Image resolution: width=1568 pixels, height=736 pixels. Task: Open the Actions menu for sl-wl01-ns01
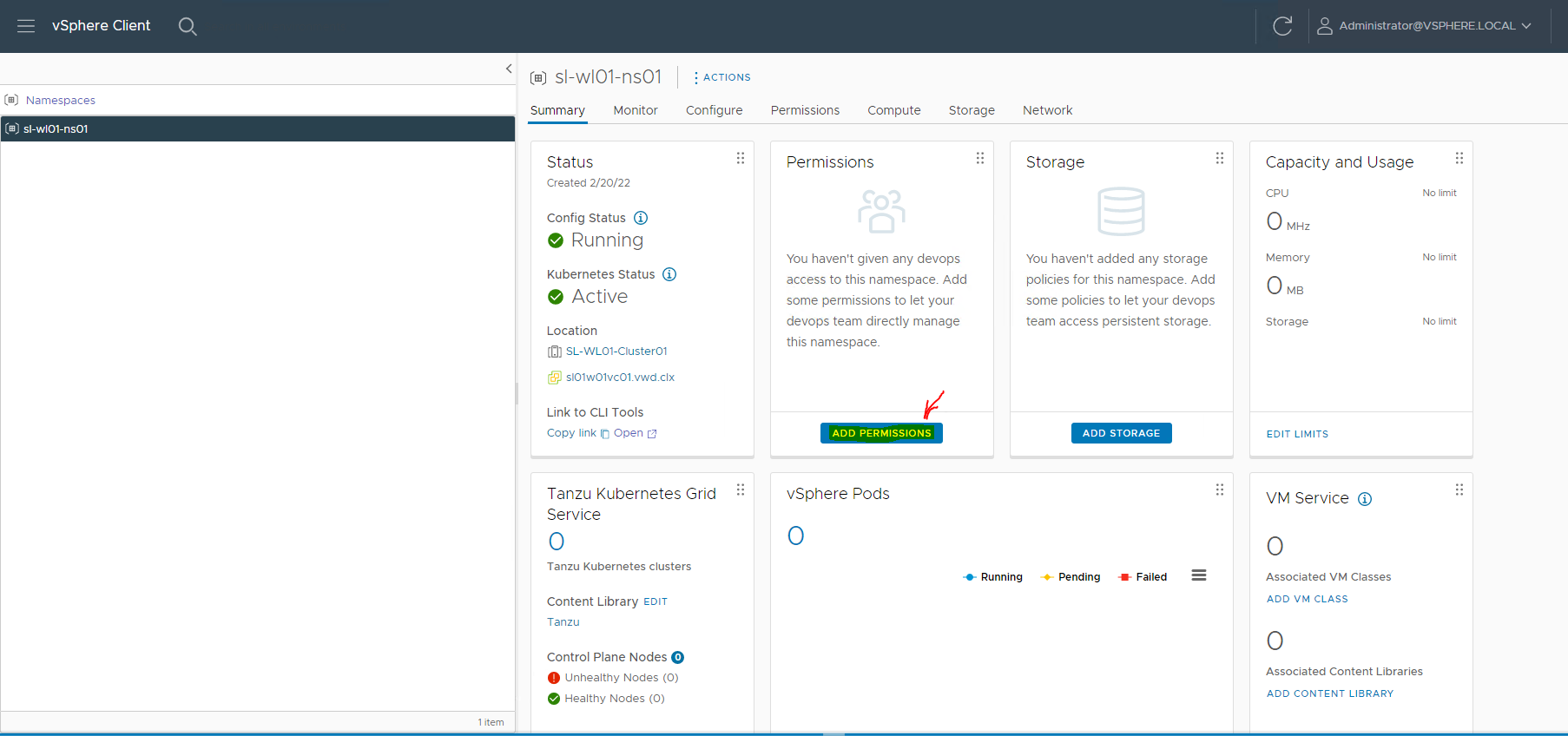722,77
